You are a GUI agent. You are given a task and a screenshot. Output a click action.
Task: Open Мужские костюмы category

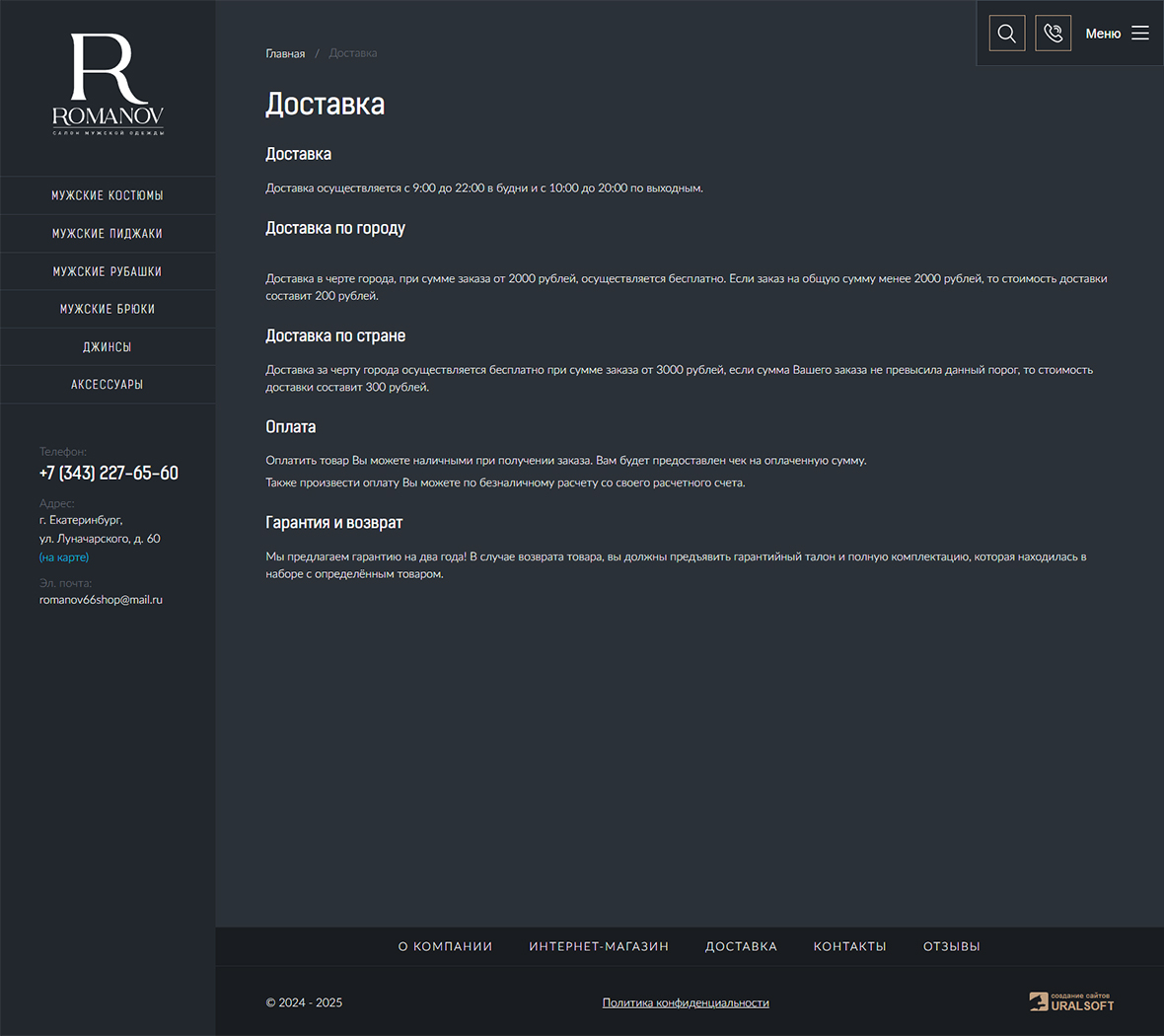(108, 195)
